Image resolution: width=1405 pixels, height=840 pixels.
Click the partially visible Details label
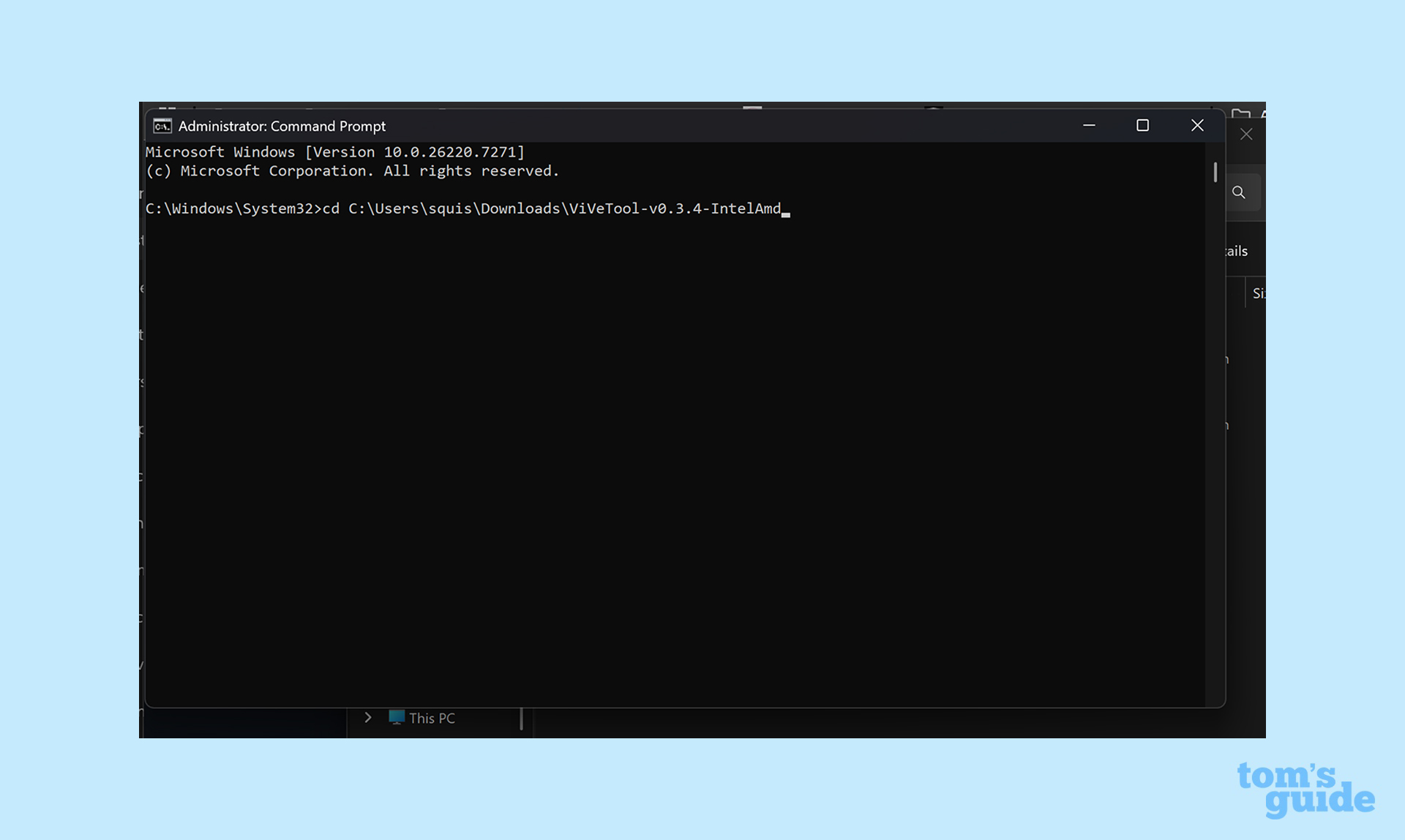(1237, 251)
